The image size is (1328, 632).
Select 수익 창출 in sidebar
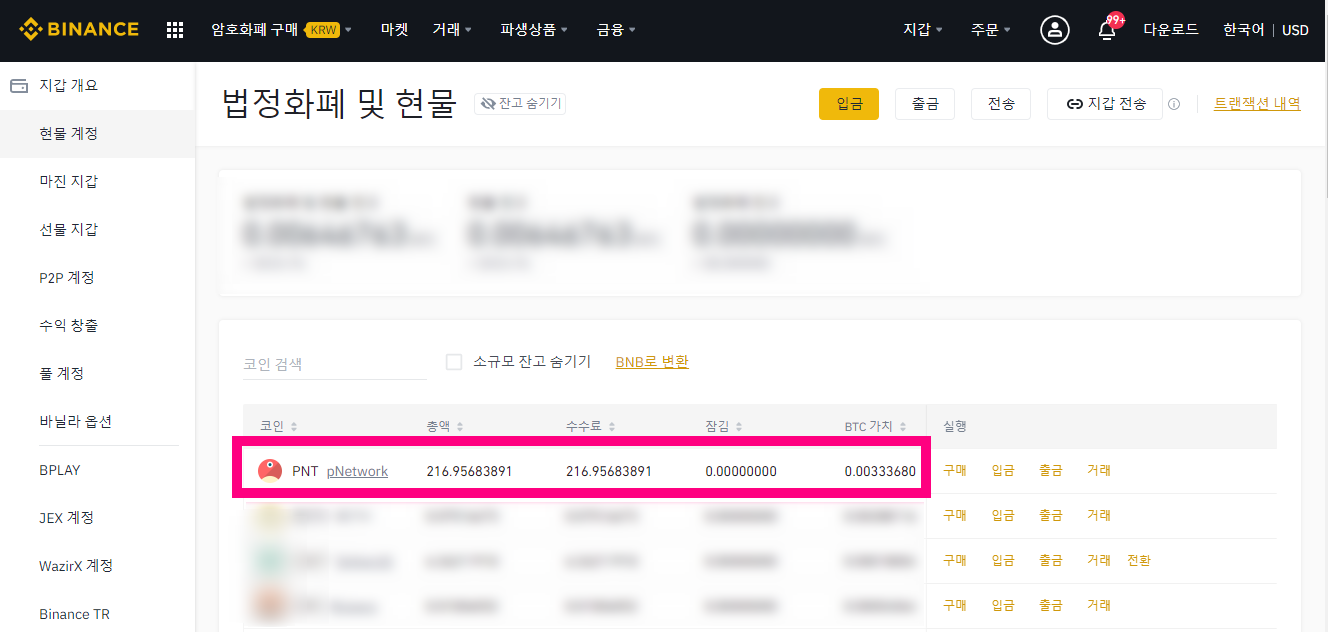pos(97,326)
